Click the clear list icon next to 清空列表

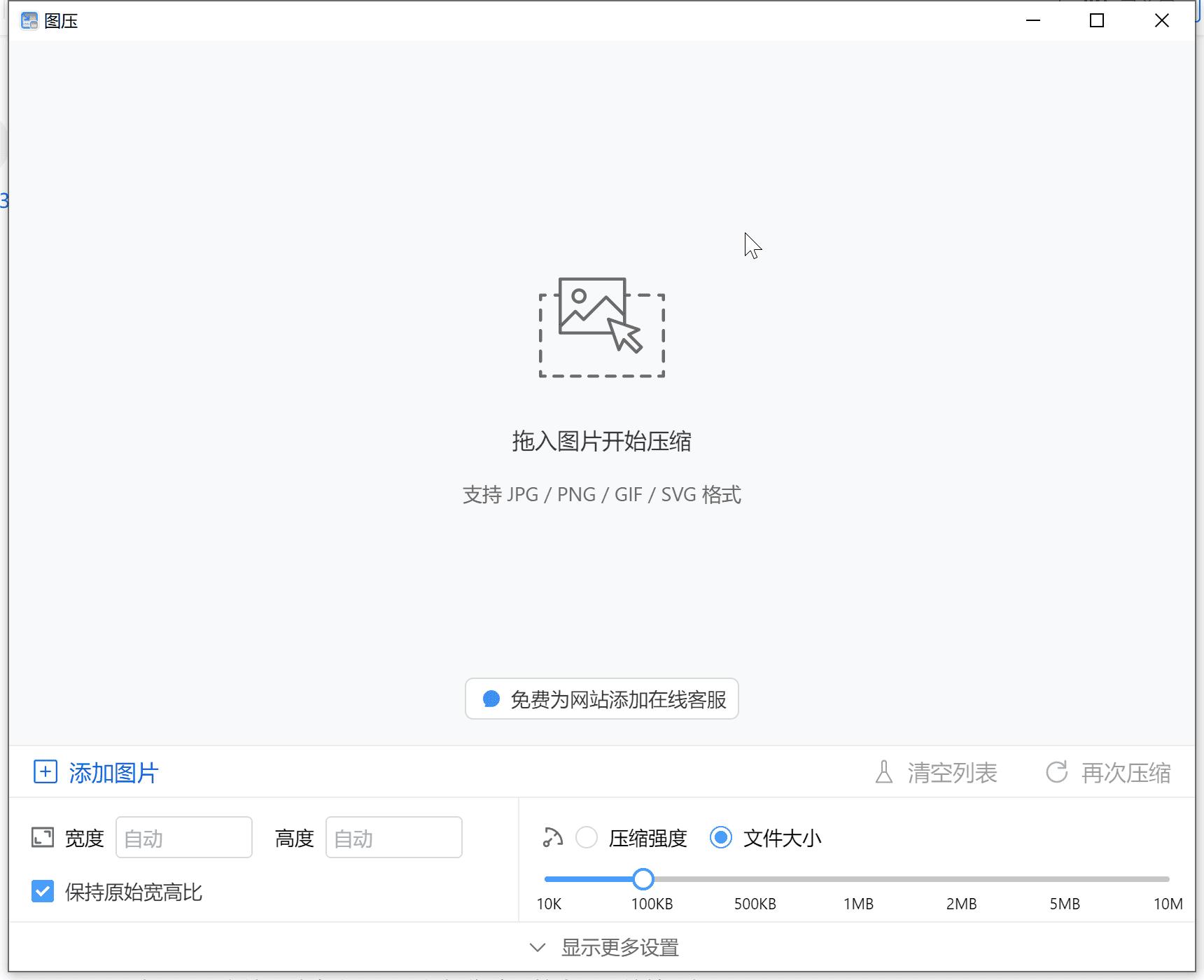click(x=883, y=772)
